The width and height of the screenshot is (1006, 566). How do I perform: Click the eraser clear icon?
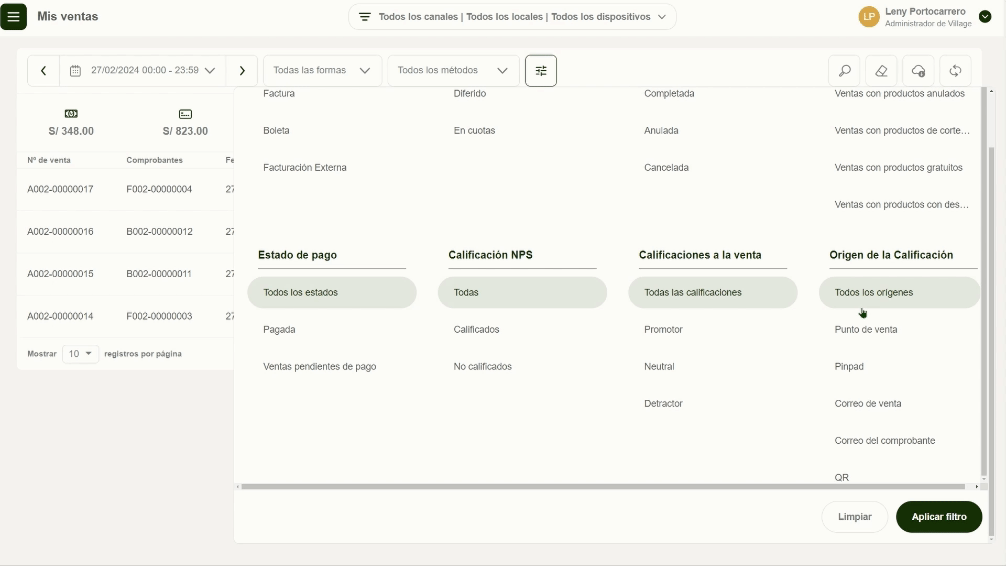point(882,71)
